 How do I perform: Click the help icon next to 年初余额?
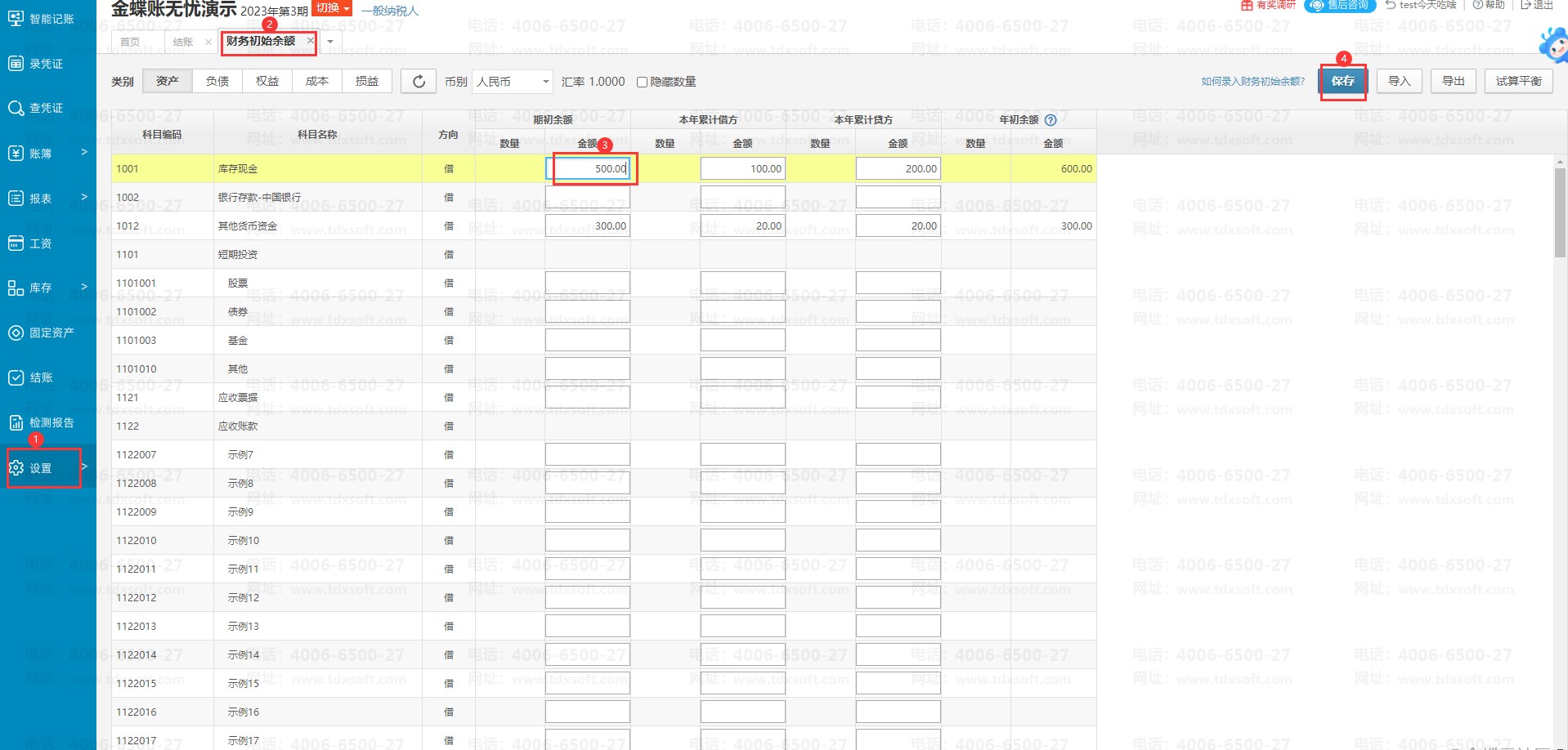[1051, 120]
